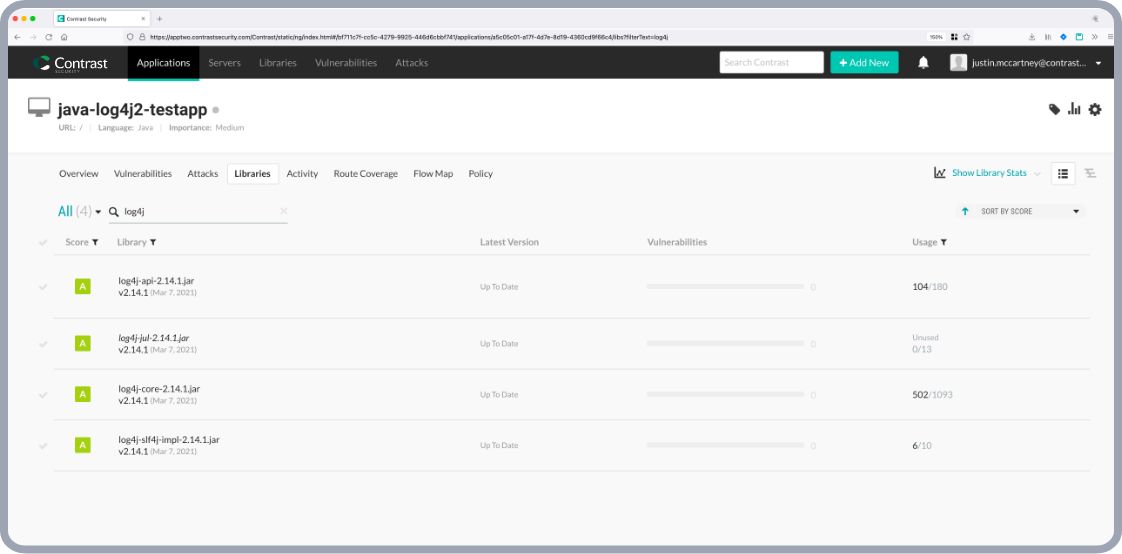Check the log4j-api-2.14.1.jar row
This screenshot has width=1122, height=554.
coord(43,287)
